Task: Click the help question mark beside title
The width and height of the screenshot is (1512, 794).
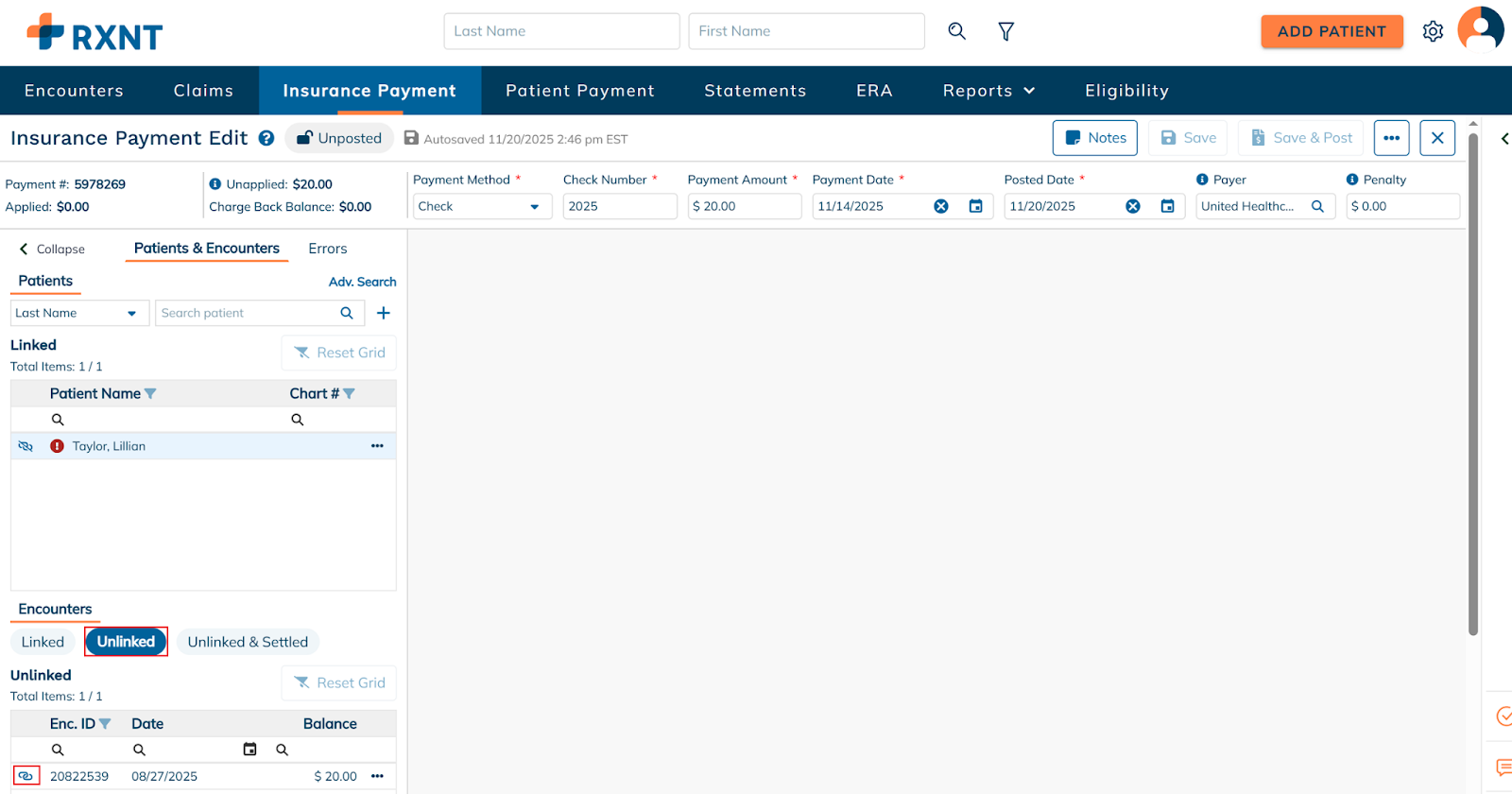Action: coord(266,138)
